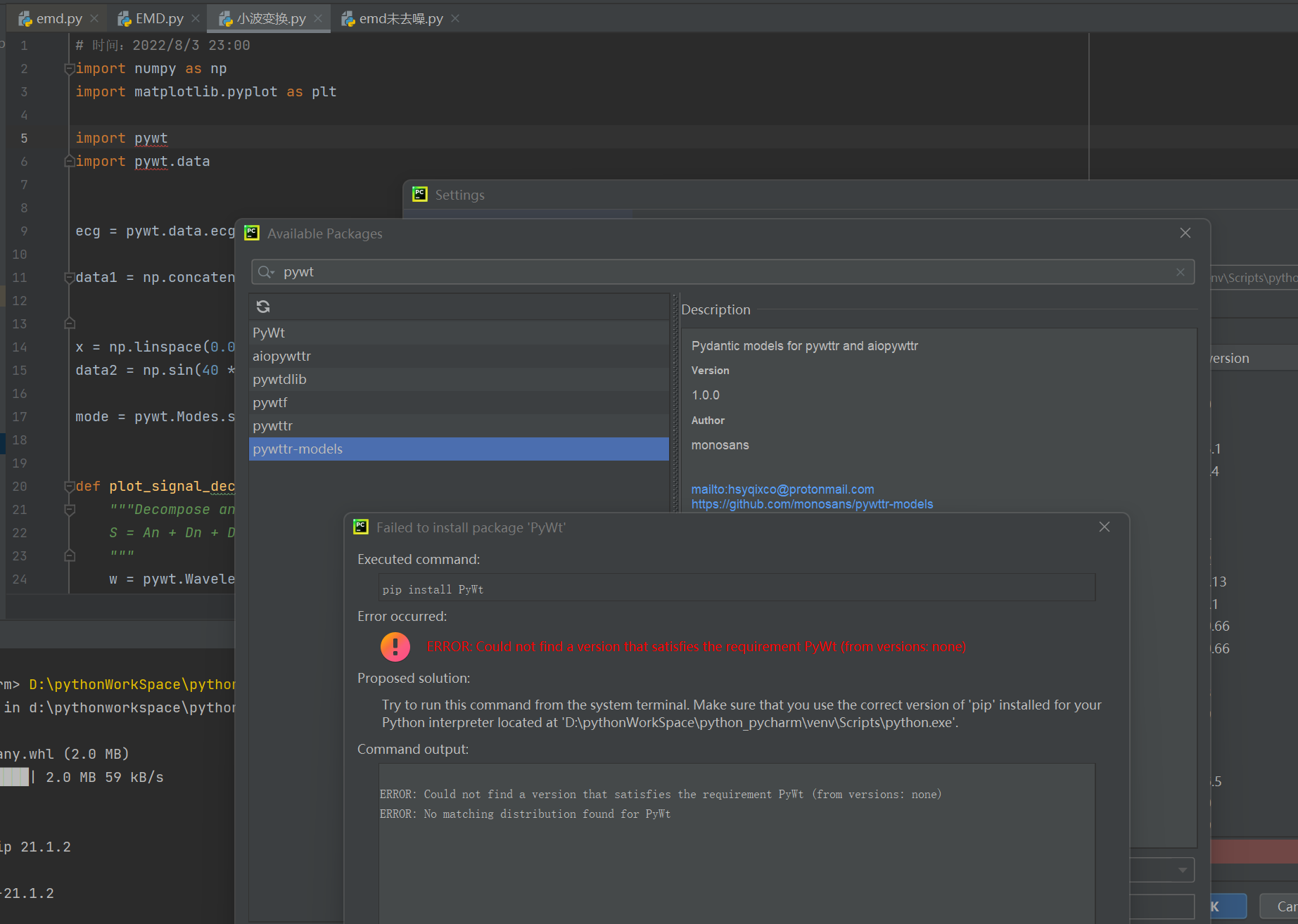This screenshot has height=924, width=1298.
Task: Toggle the docstring end fold marker on line 23
Action: (x=70, y=556)
